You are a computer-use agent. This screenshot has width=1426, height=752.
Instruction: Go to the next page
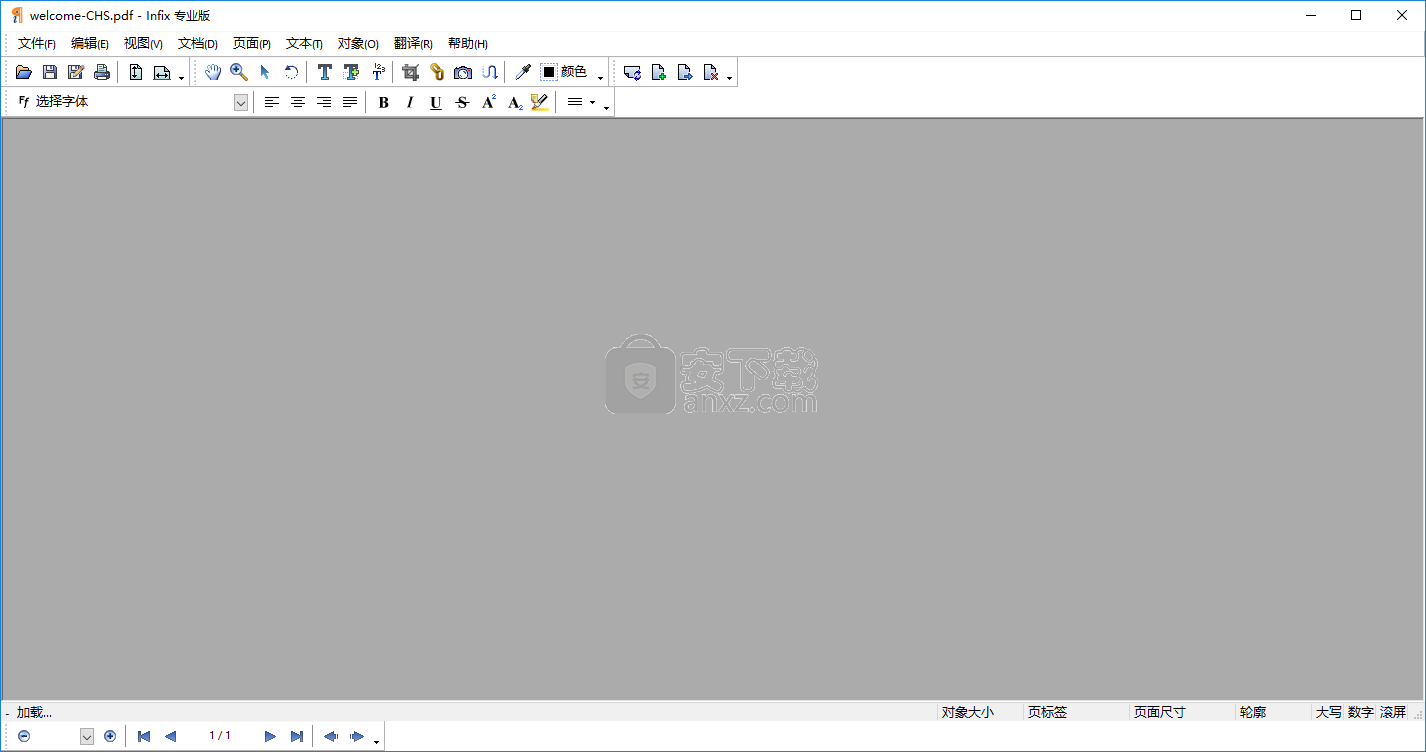coord(270,736)
